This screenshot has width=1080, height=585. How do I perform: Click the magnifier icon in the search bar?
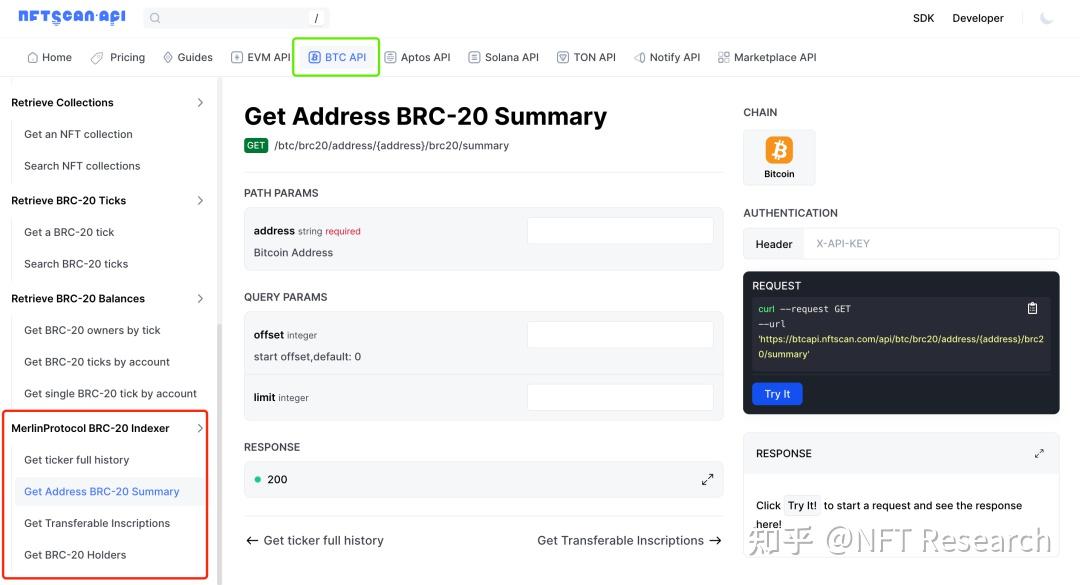coord(154,17)
